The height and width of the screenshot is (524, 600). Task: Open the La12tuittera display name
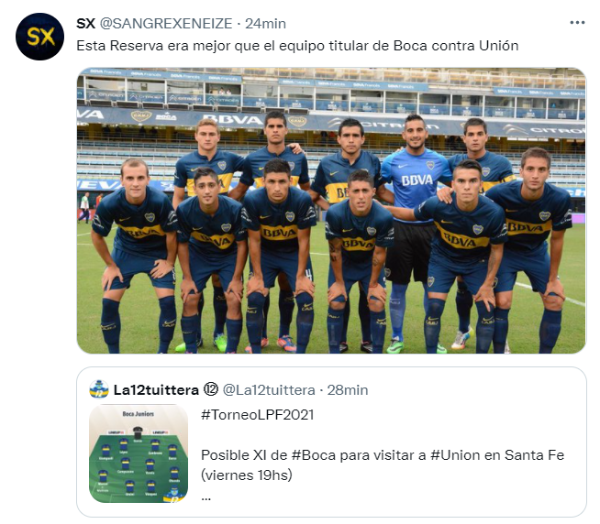(x=156, y=390)
